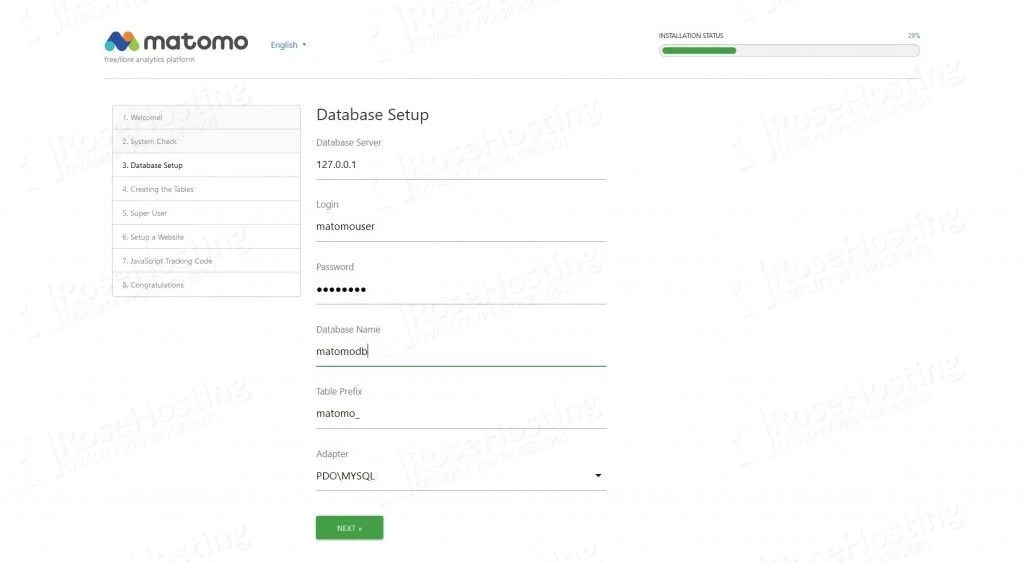1024x562 pixels.
Task: Focus the Table Prefix field
Action: (461, 414)
